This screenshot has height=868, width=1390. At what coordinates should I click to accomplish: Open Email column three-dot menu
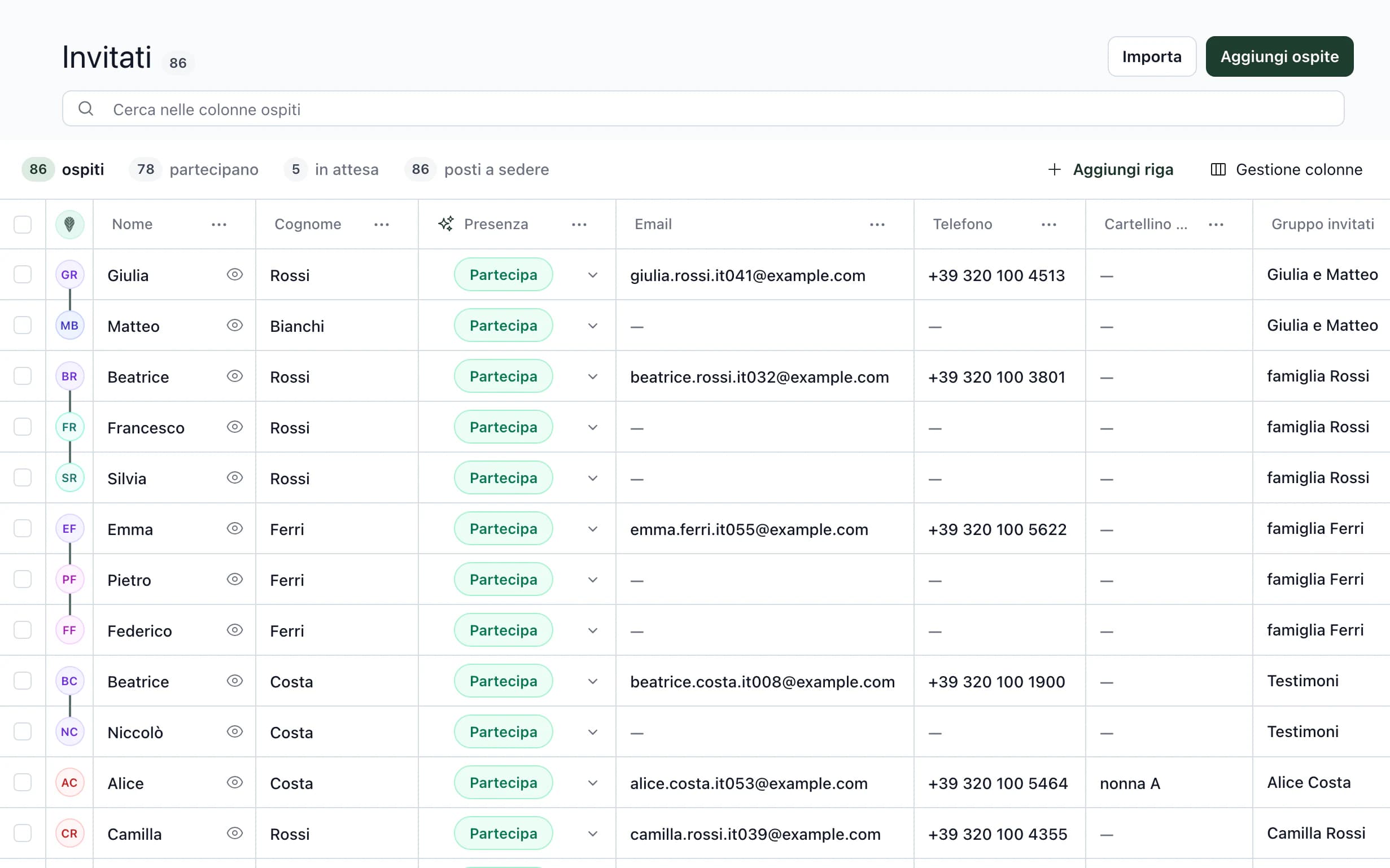877,225
